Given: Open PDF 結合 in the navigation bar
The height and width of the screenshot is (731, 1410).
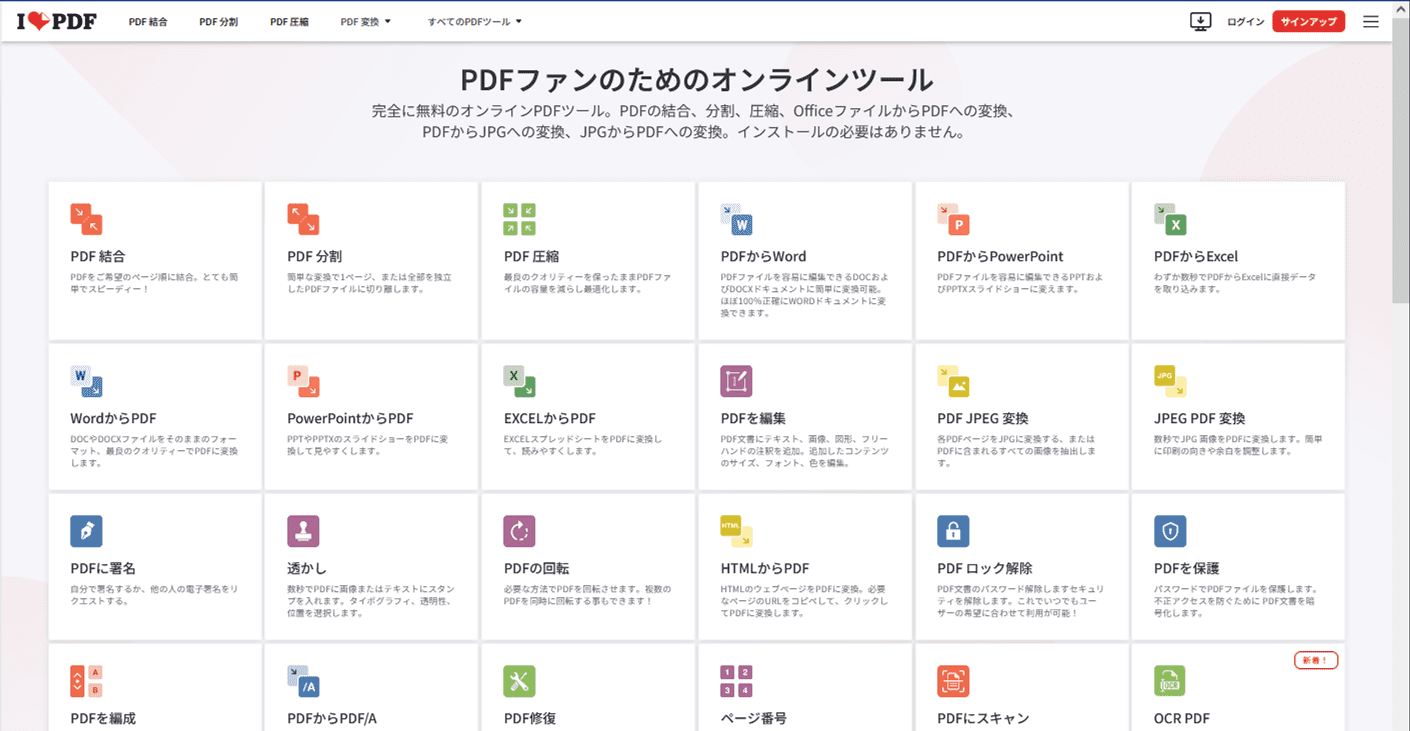Looking at the screenshot, I should pyautogui.click(x=148, y=22).
